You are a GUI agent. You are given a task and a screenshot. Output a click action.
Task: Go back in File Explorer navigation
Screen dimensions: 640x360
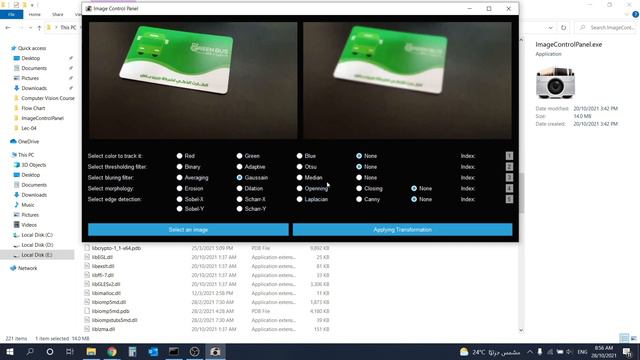click(x=8, y=27)
